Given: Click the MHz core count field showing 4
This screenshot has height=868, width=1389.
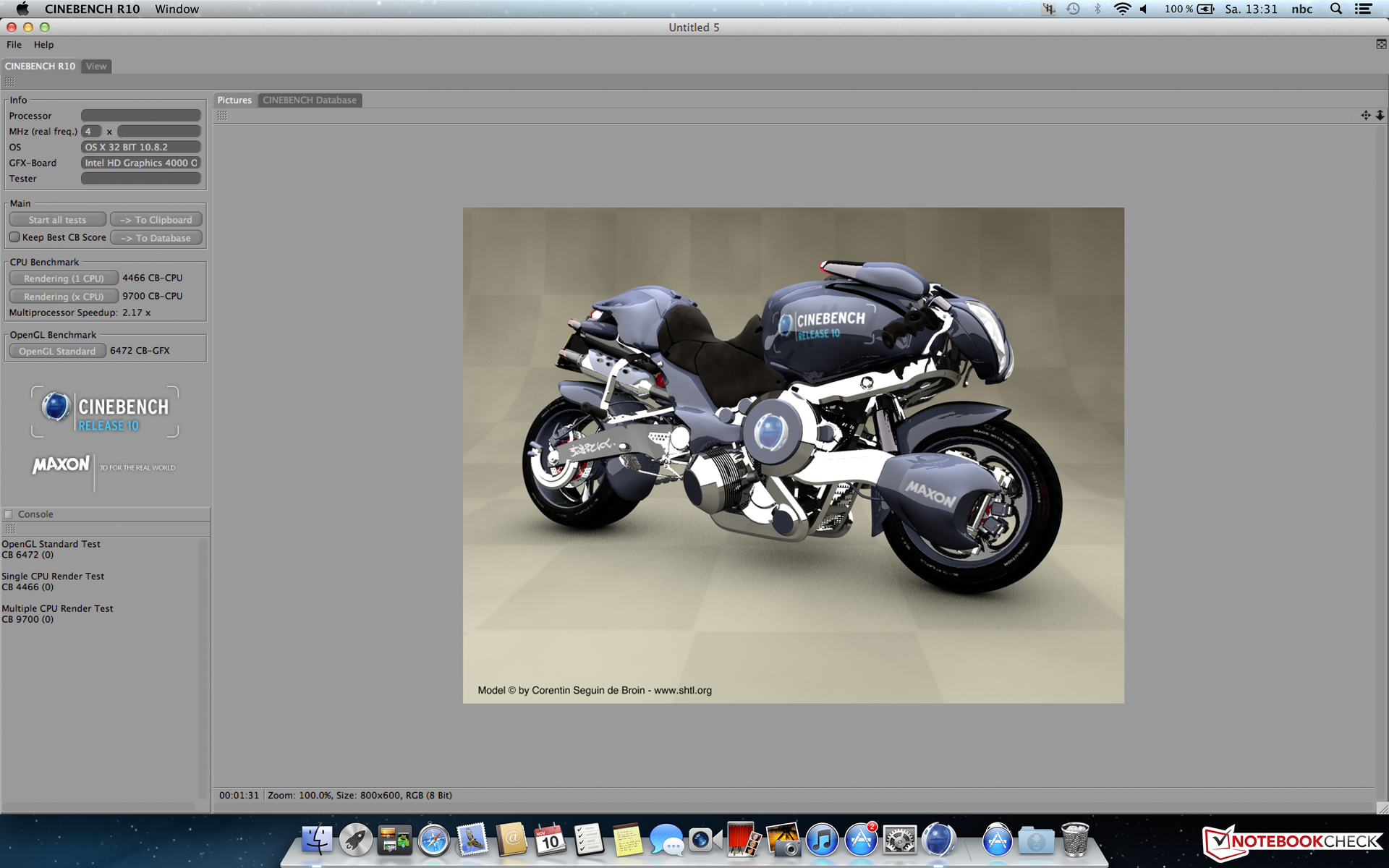Looking at the screenshot, I should coord(91,132).
